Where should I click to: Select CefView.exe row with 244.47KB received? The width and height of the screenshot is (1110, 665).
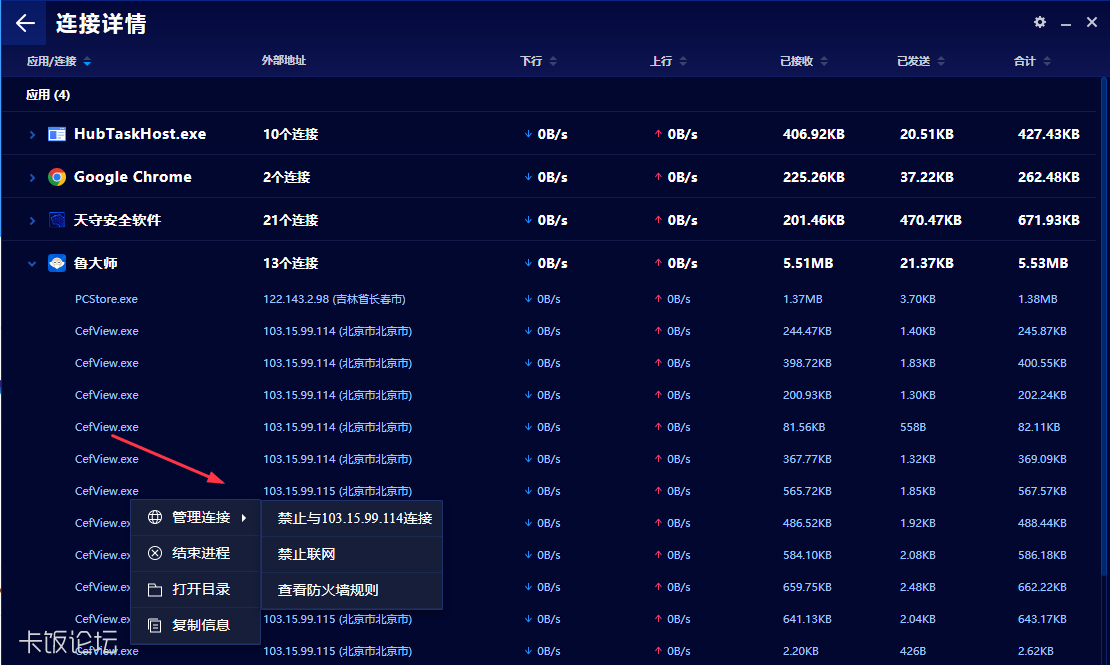point(549,331)
